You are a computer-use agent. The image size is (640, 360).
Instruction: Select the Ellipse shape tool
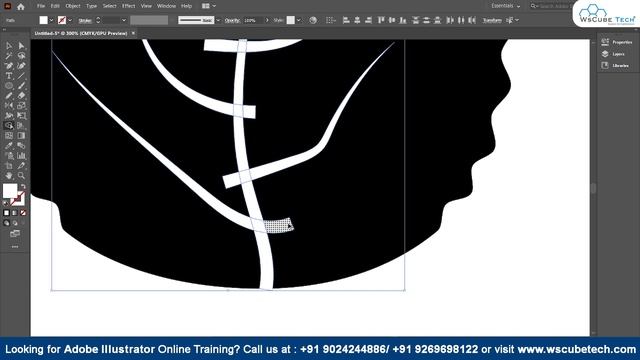(9, 86)
